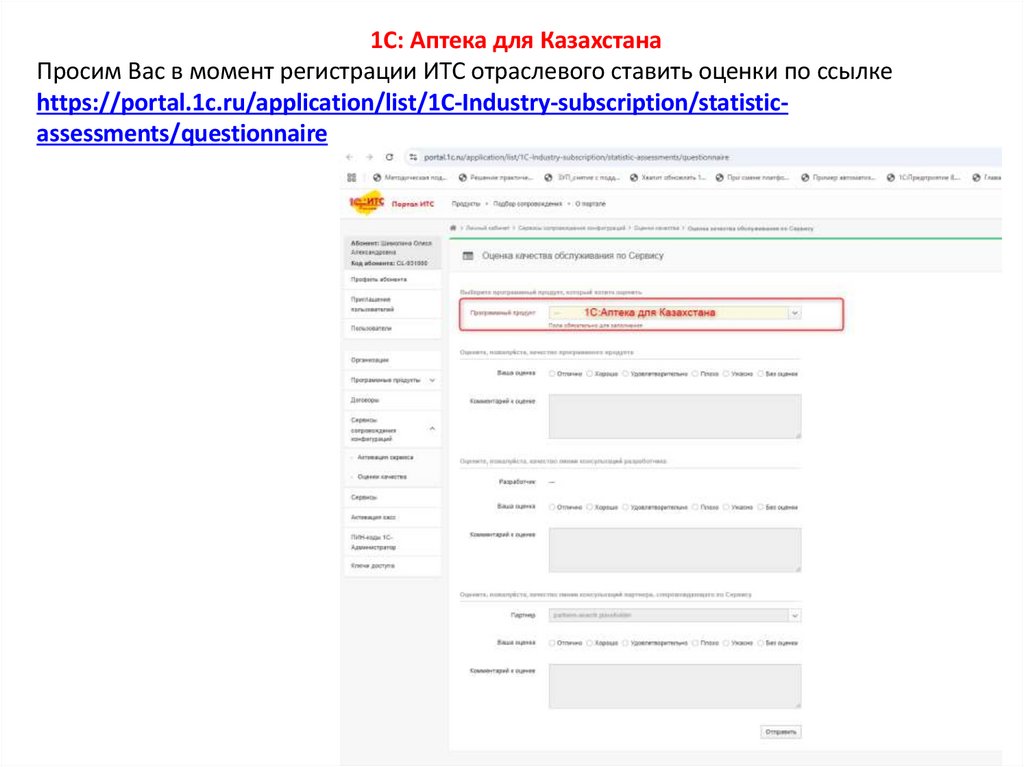
Task: Open the '1С:Предприятие 8...' bookmark
Action: [x=923, y=178]
